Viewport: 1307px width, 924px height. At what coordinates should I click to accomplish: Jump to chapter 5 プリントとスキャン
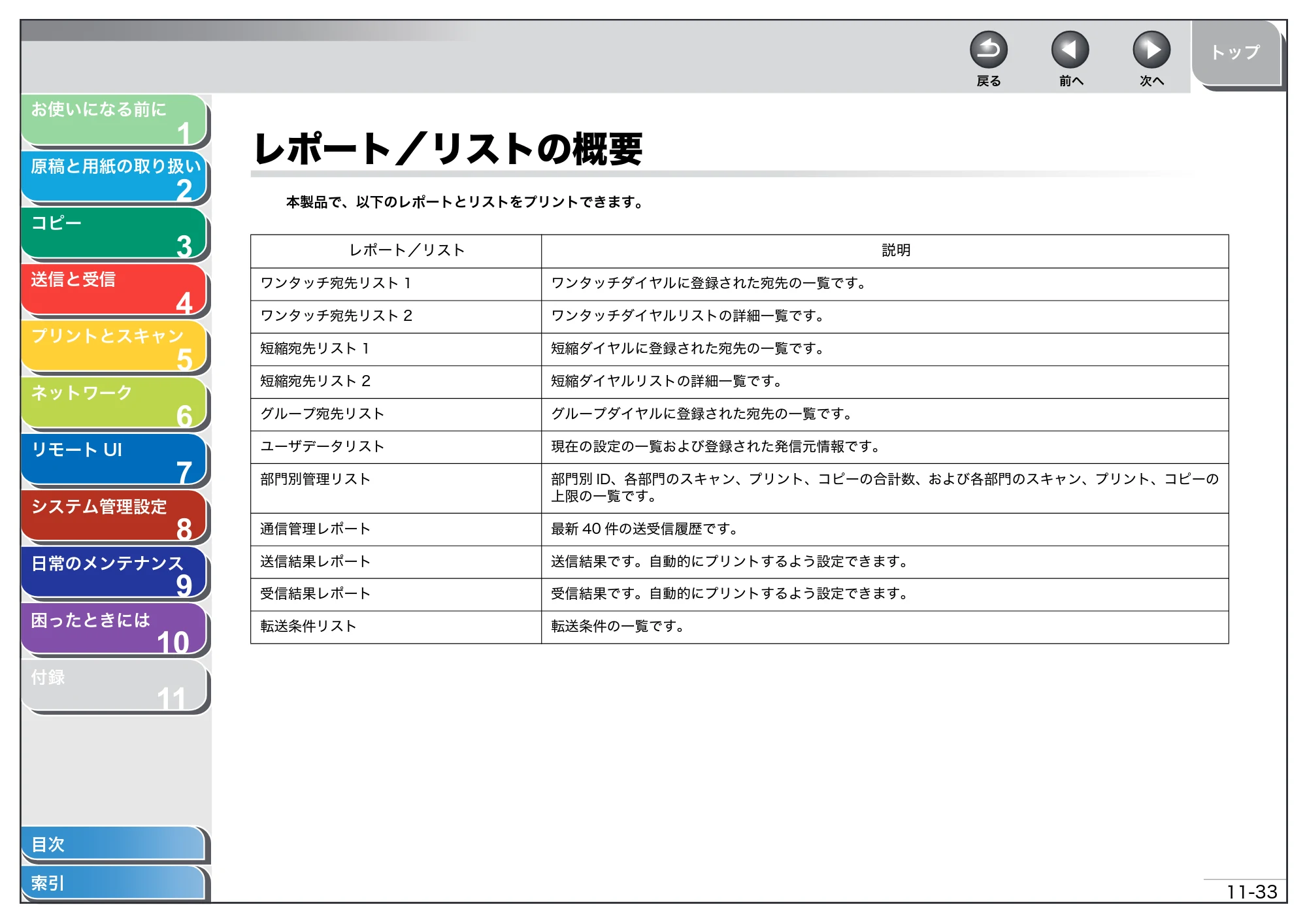[115, 346]
